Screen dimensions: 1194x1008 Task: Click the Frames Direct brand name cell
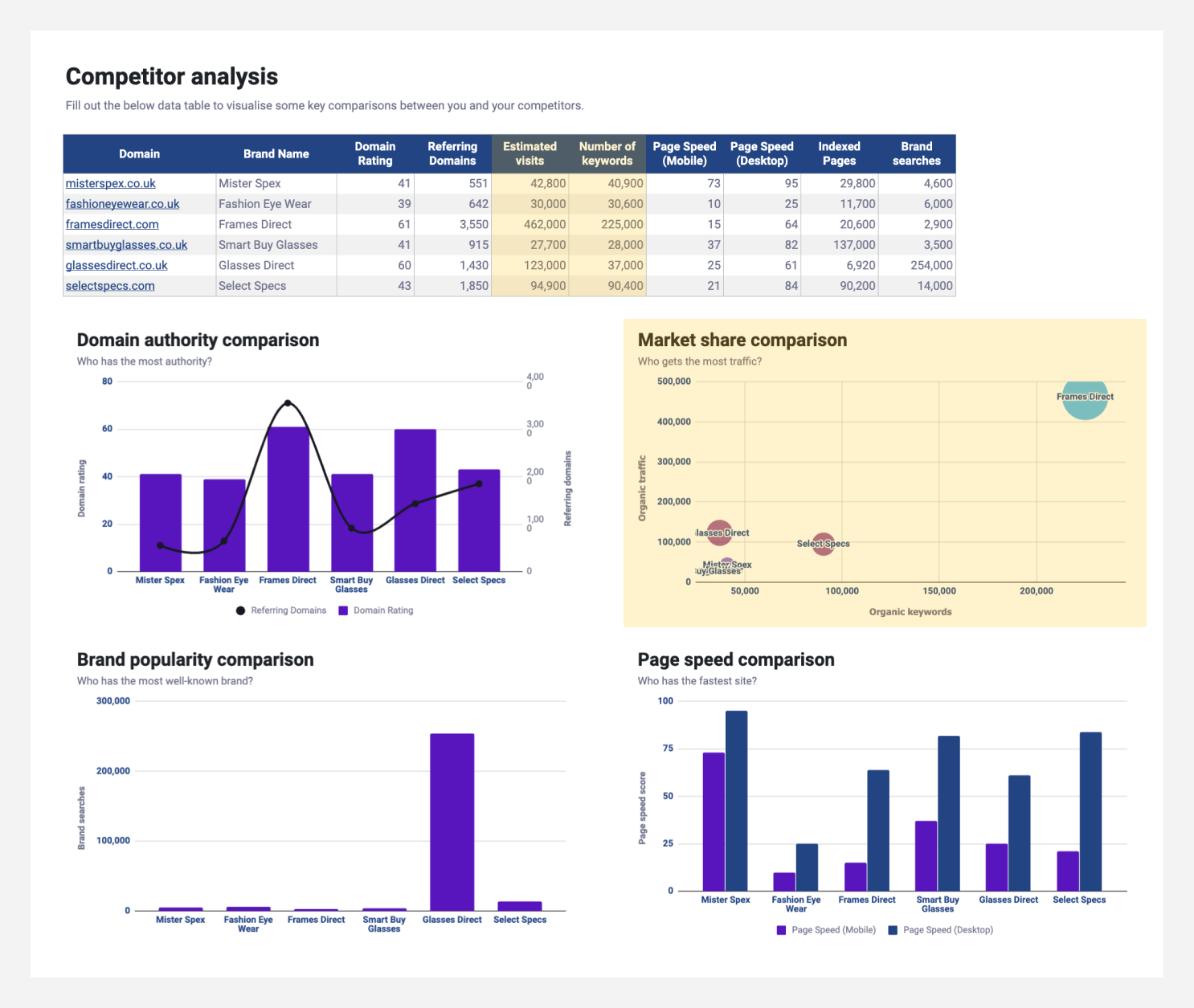pyautogui.click(x=276, y=224)
